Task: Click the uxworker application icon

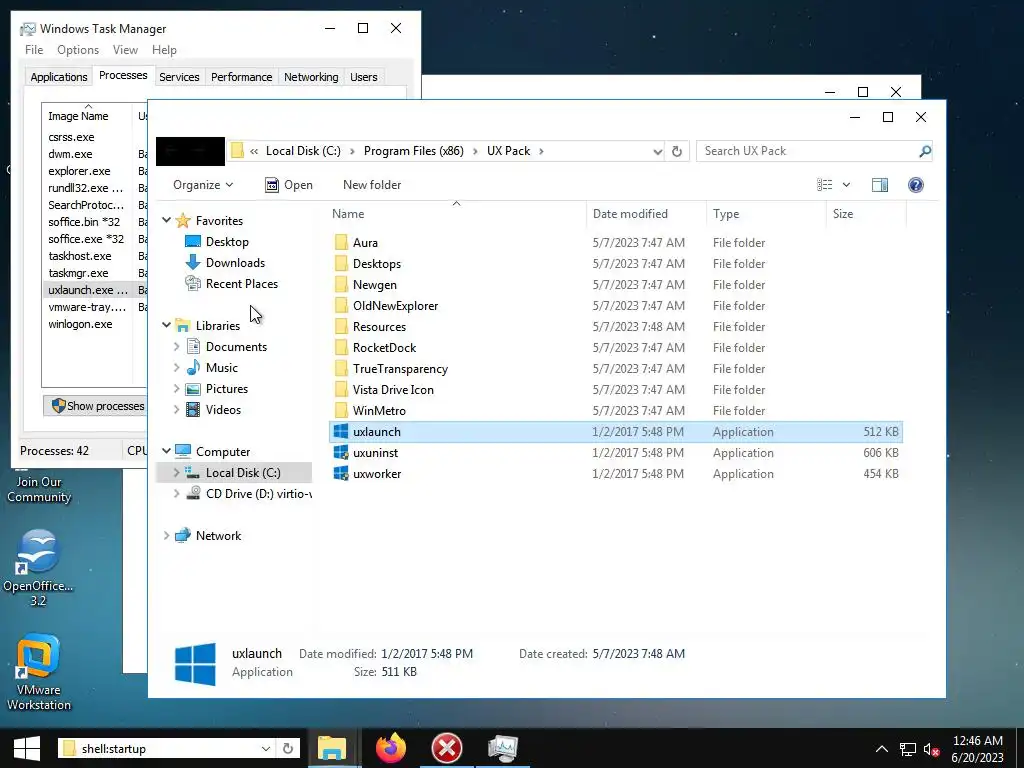Action: click(341, 473)
